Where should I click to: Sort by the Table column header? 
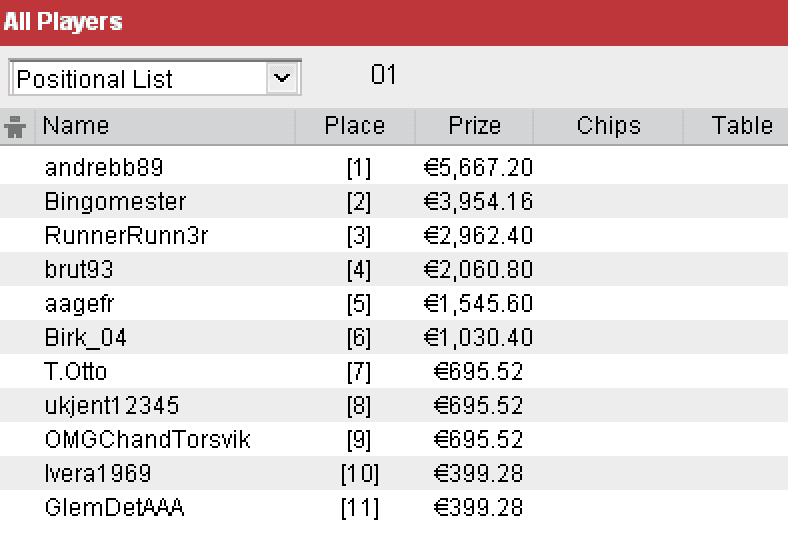(736, 126)
